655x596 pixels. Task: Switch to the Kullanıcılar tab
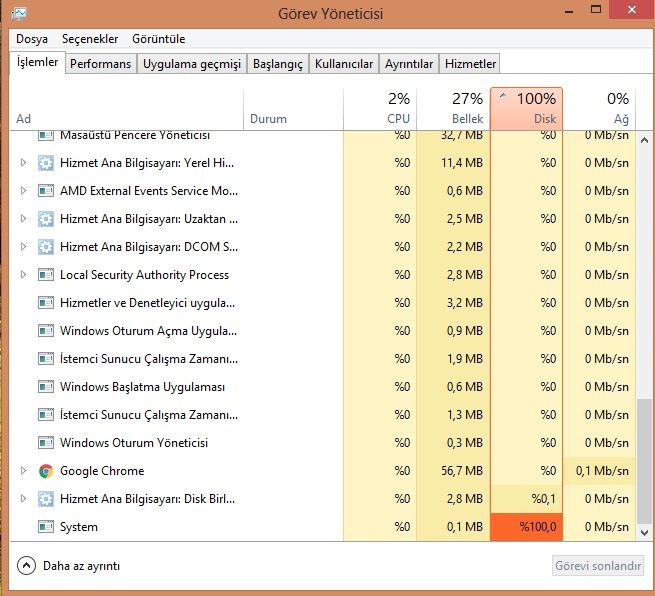(x=344, y=64)
